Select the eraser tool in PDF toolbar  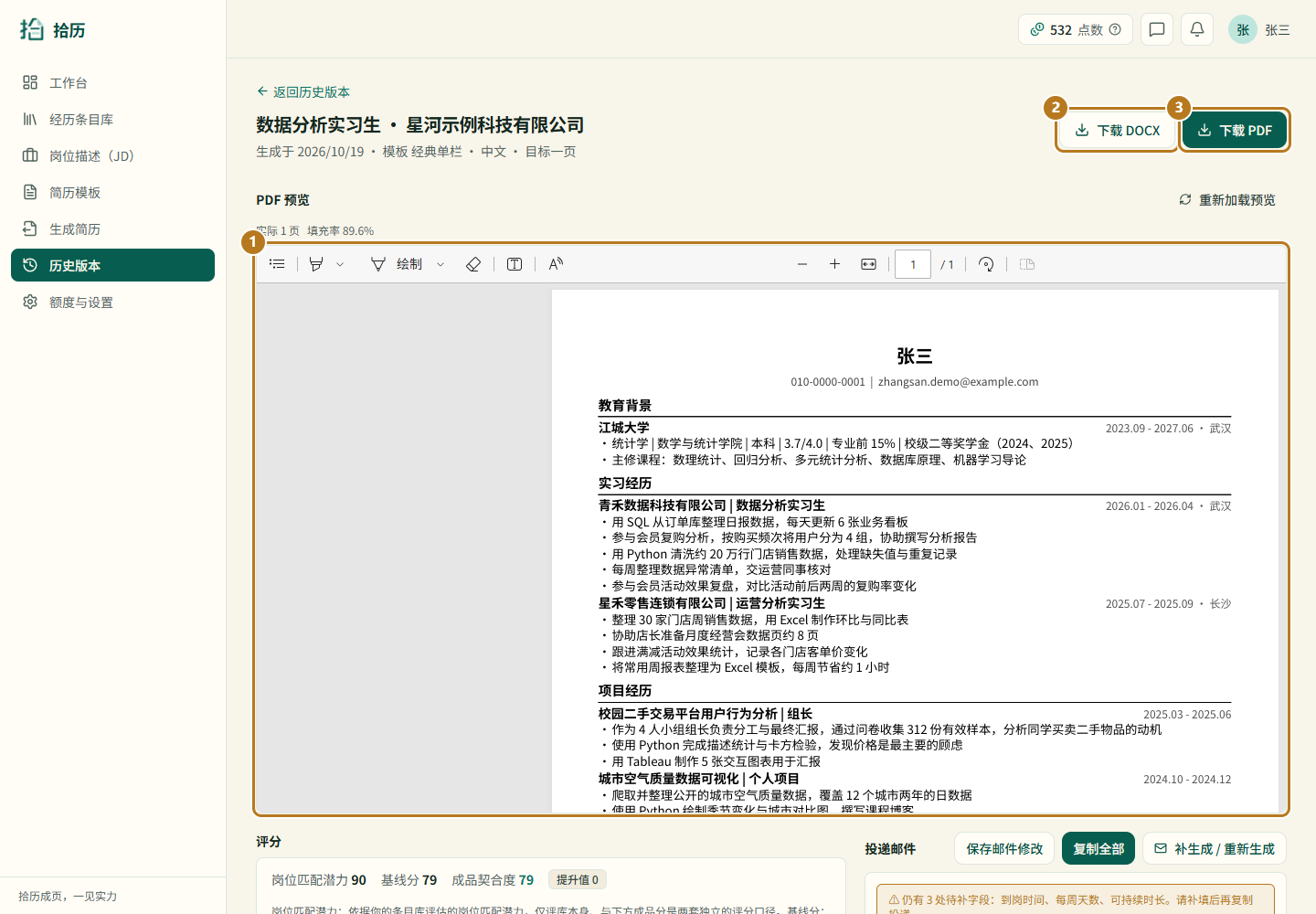[473, 264]
